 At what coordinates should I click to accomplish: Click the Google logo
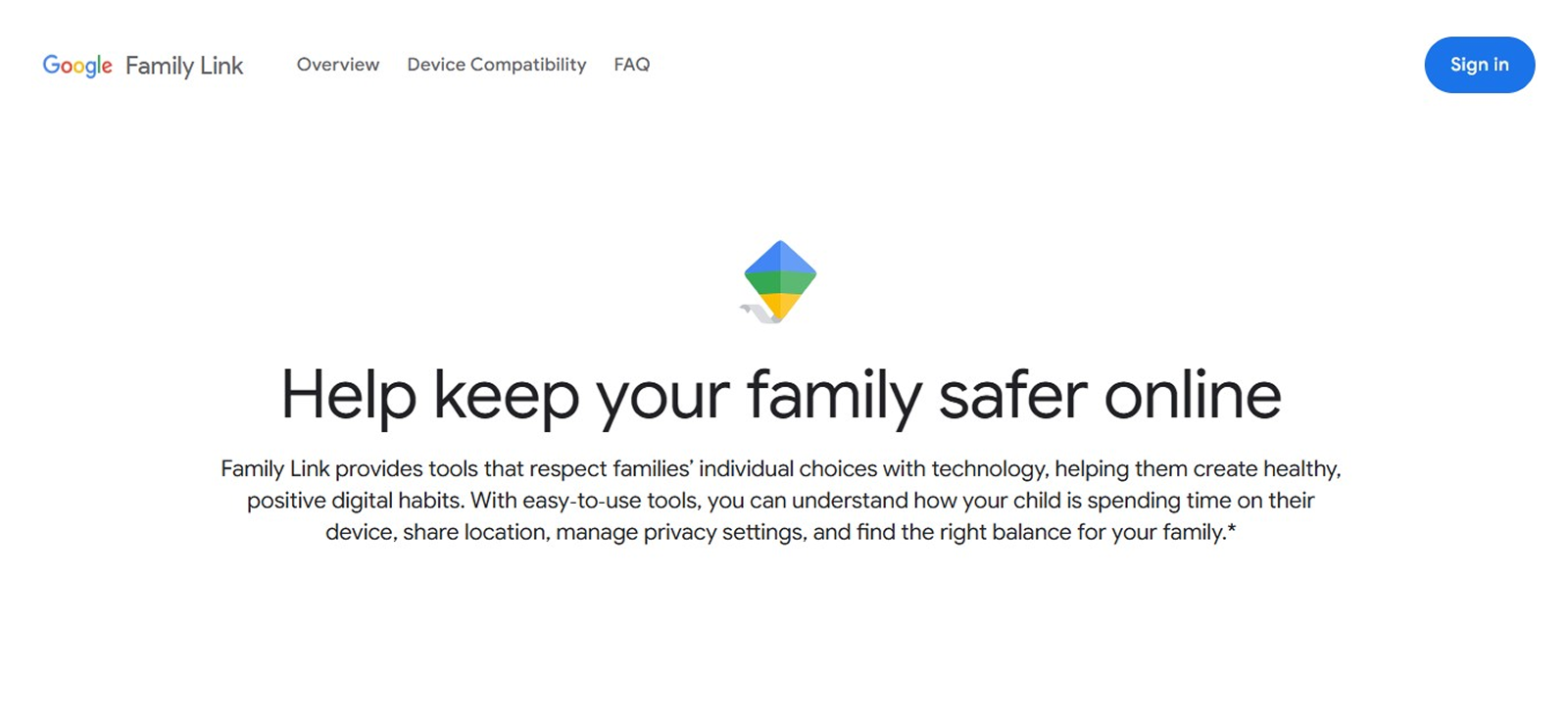[77, 66]
